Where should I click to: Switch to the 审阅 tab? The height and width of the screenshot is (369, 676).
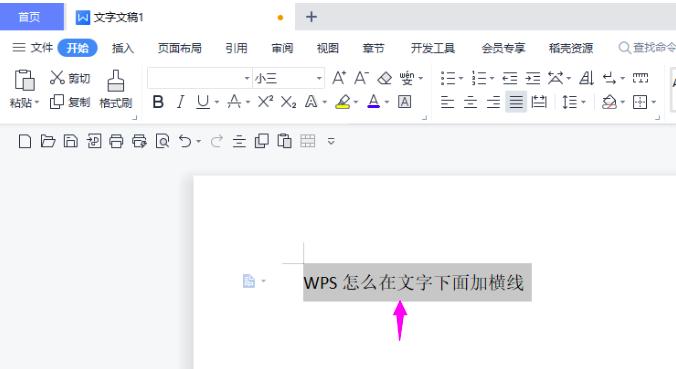(x=282, y=48)
